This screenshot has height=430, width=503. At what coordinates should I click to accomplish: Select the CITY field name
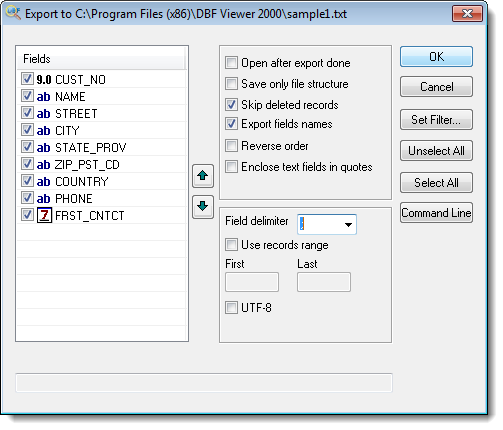[67, 131]
